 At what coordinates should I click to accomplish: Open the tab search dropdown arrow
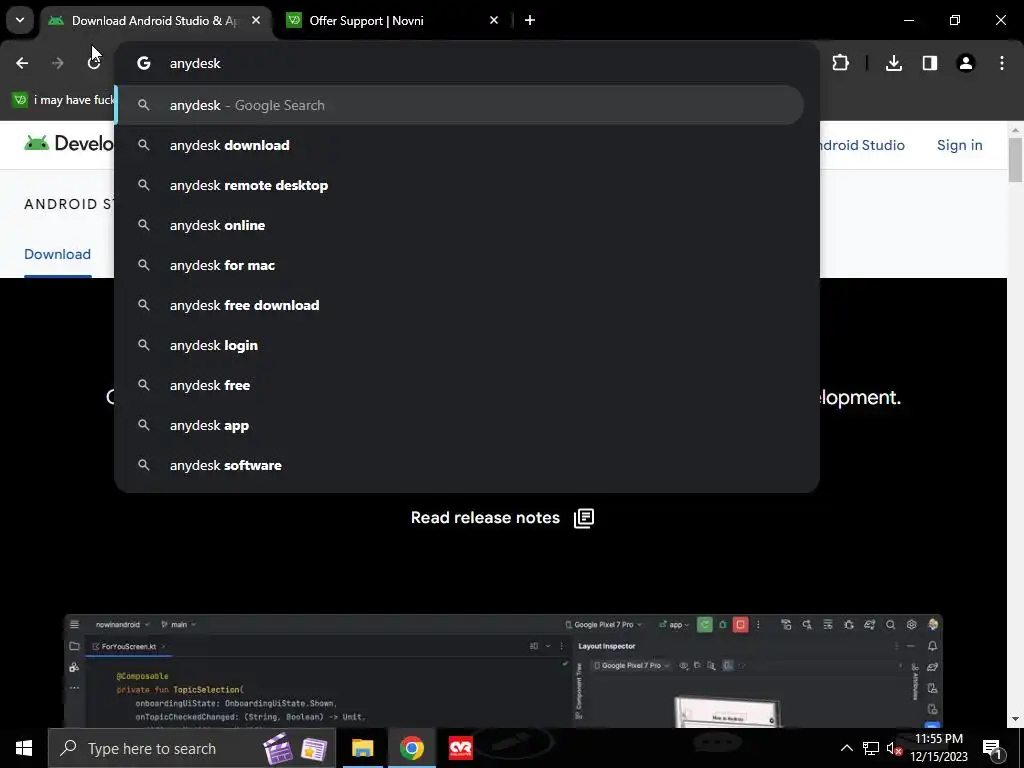point(20,20)
